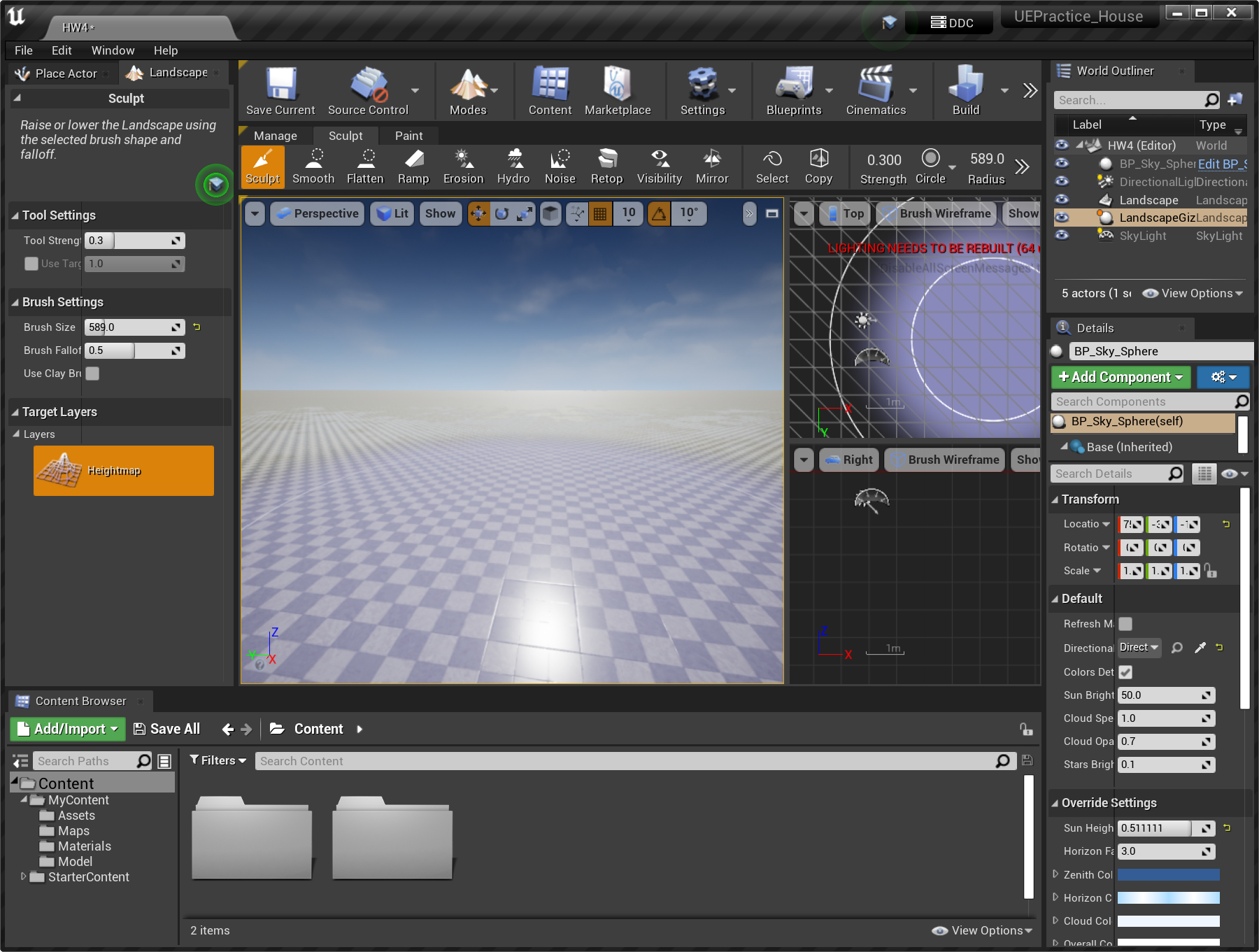Switch to the Manage landscape tab
Screen dimensions: 1259x952
(x=276, y=136)
